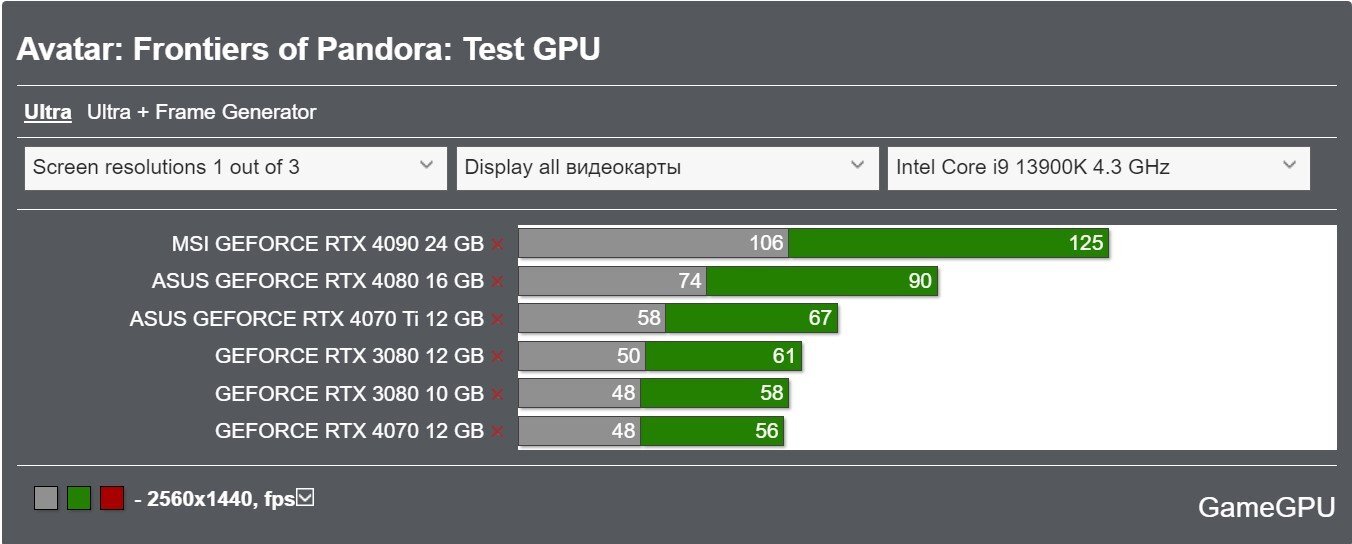Click the RTX 4080 gray bar showing 74

point(612,281)
